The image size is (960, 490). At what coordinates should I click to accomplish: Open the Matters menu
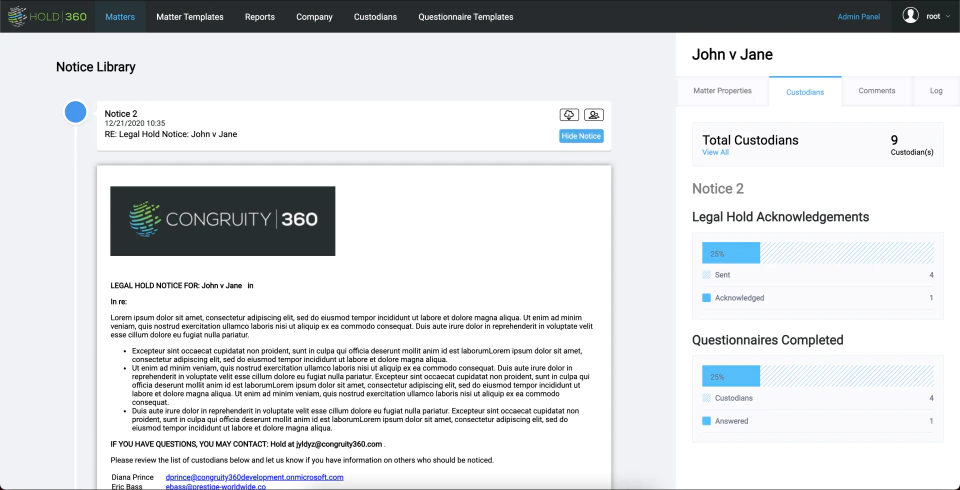click(x=120, y=17)
